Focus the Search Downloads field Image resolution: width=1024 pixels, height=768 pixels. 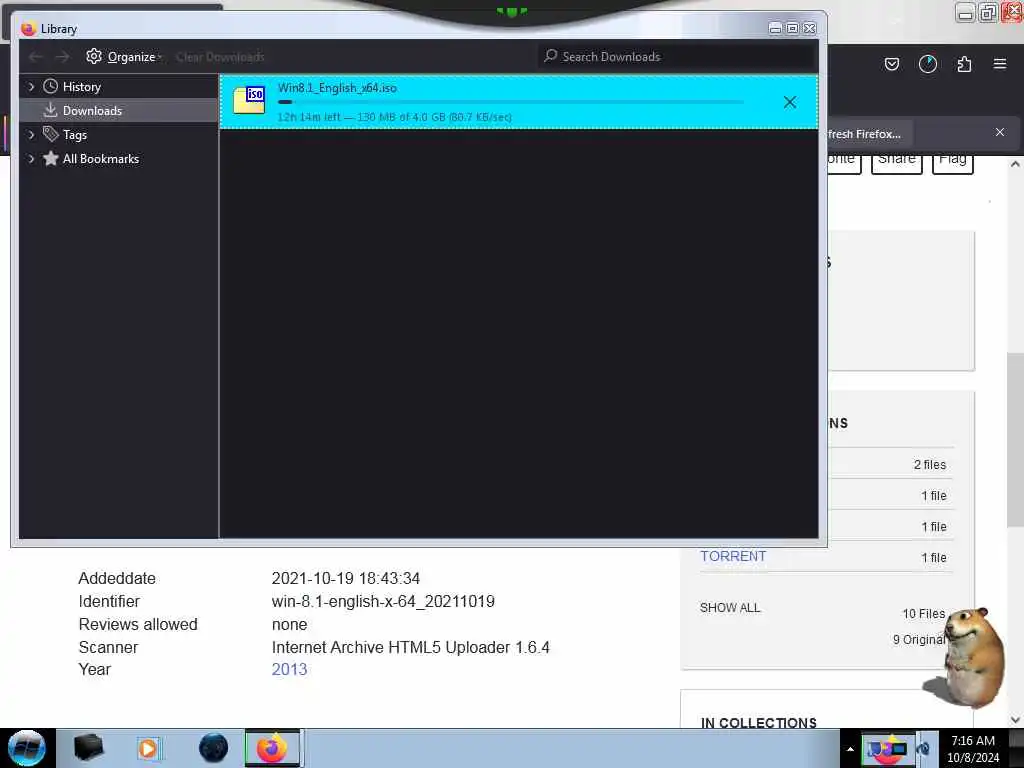pyautogui.click(x=677, y=57)
